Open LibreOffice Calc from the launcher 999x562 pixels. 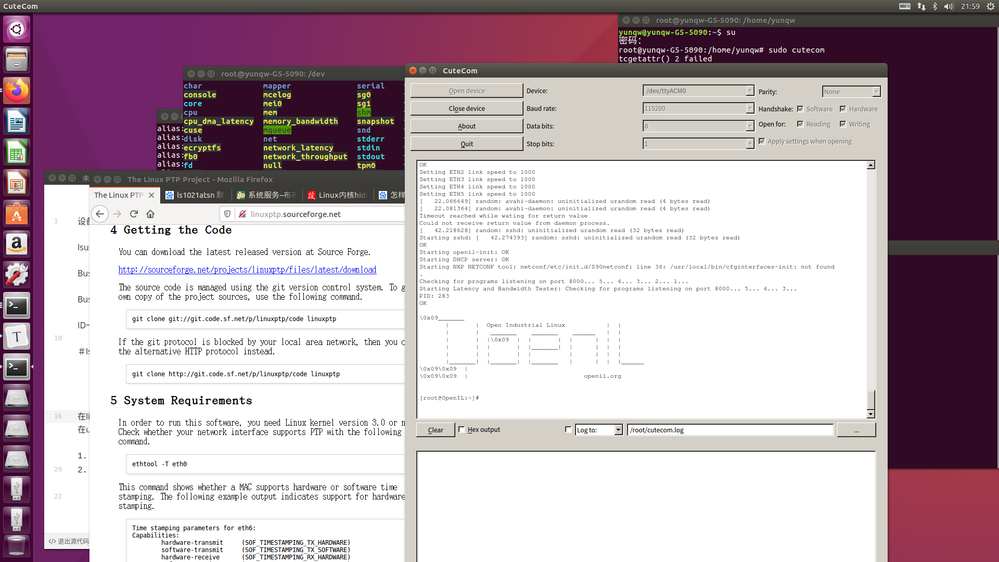click(17, 152)
